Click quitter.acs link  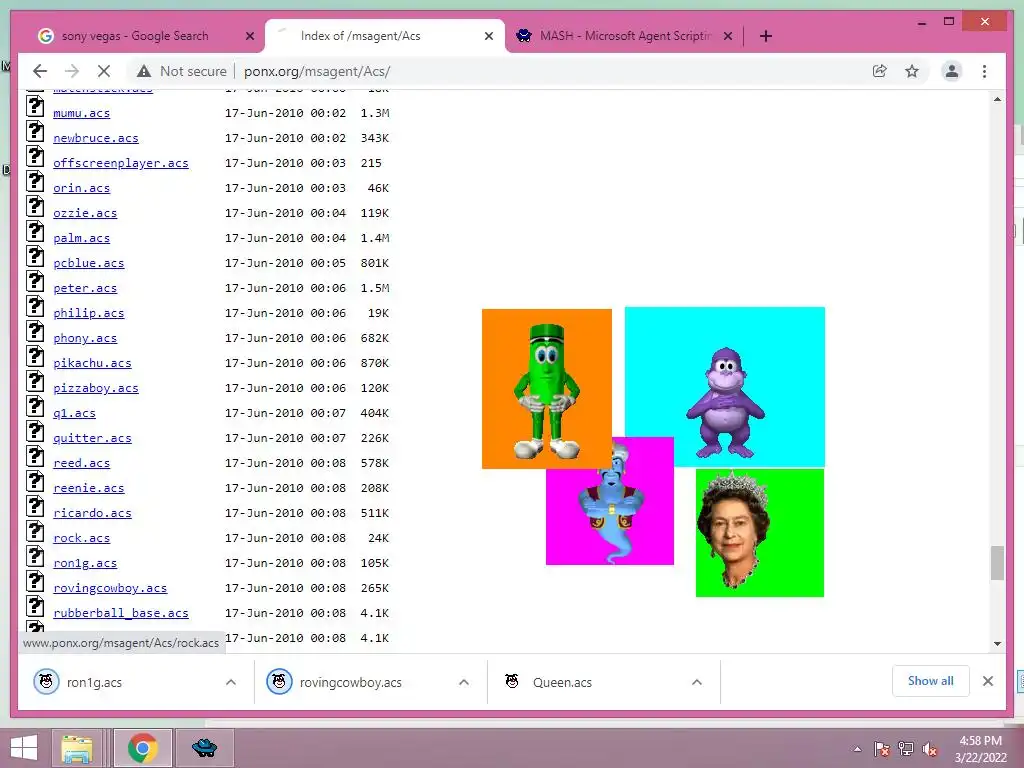[92, 438]
